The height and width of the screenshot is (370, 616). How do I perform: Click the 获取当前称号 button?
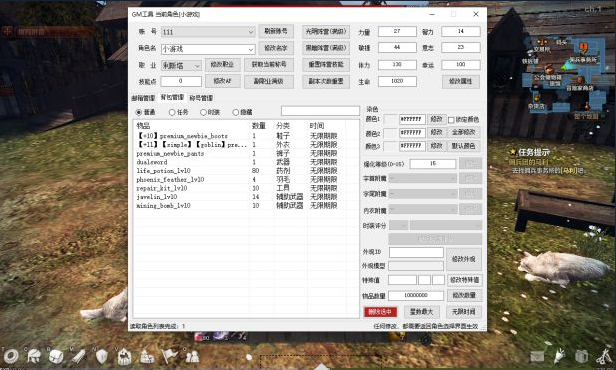pyautogui.click(x=269, y=64)
